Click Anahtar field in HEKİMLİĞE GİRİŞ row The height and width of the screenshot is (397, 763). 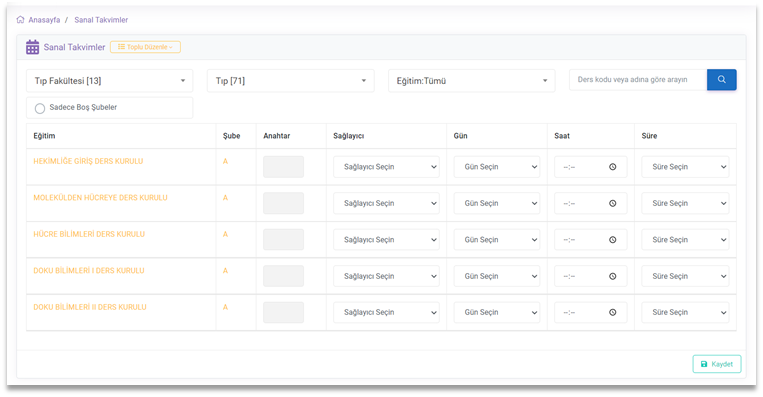point(283,167)
